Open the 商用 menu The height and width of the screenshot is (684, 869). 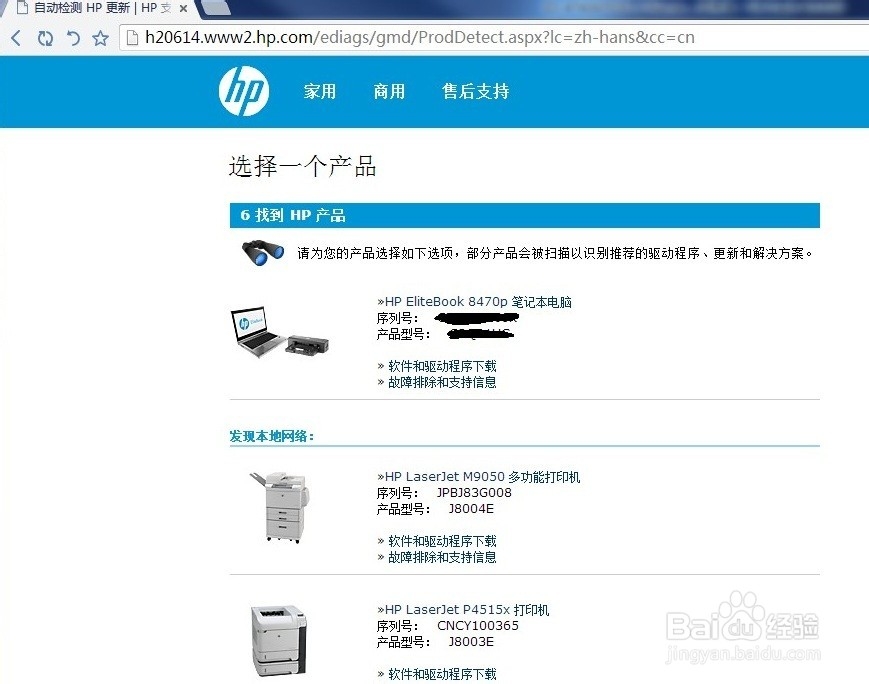pyautogui.click(x=389, y=91)
